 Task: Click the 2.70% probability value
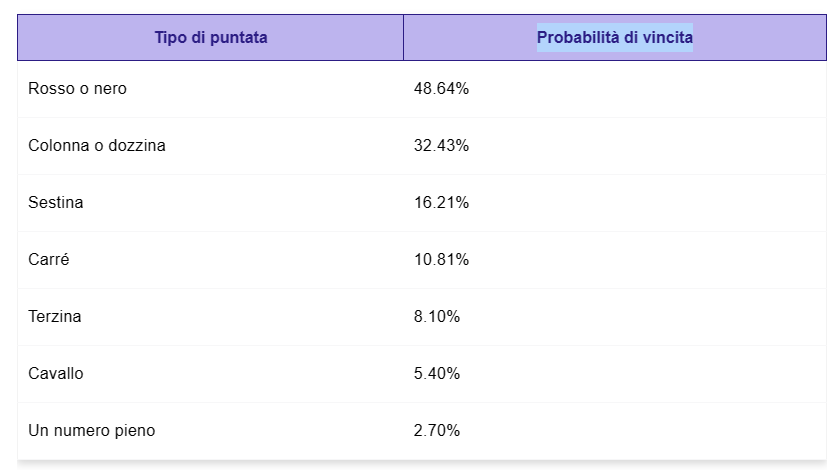point(437,431)
